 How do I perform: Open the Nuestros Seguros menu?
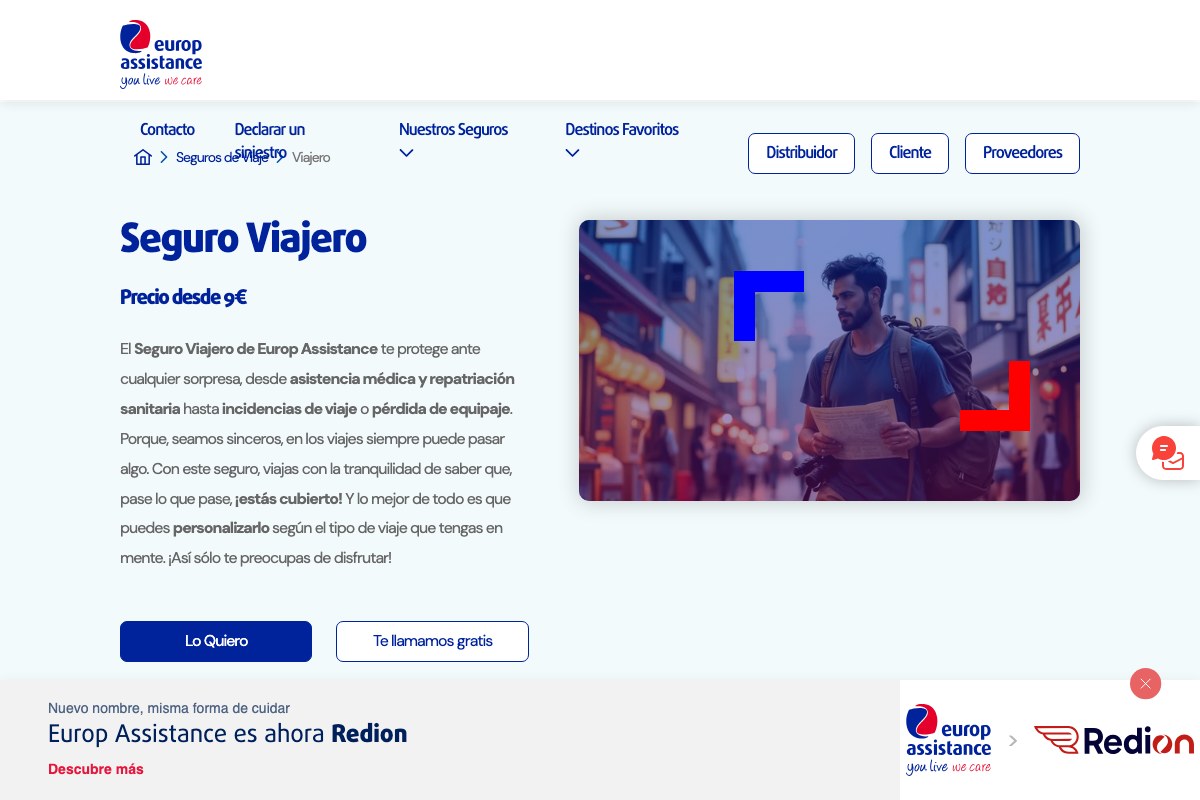click(453, 129)
